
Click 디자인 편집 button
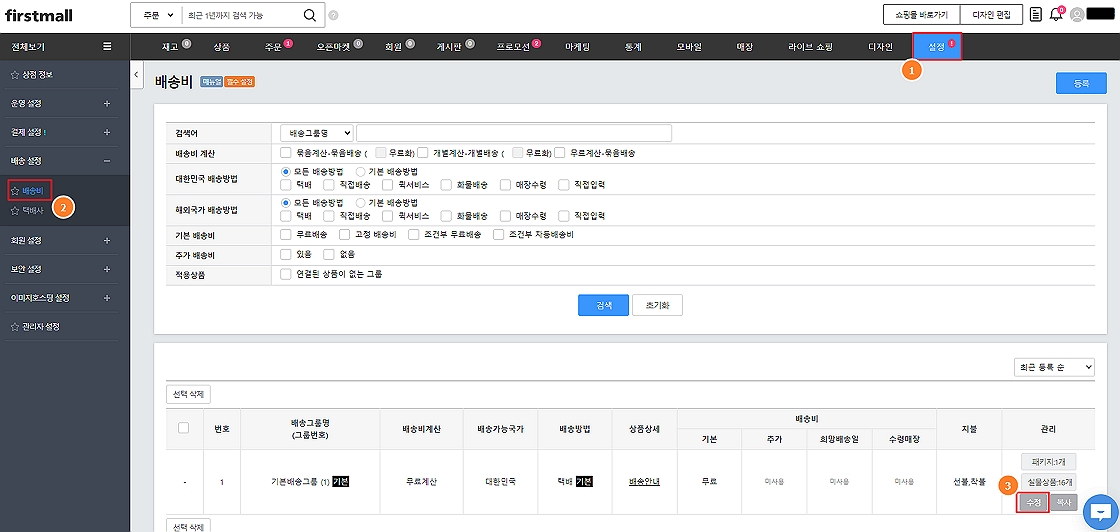tap(991, 14)
